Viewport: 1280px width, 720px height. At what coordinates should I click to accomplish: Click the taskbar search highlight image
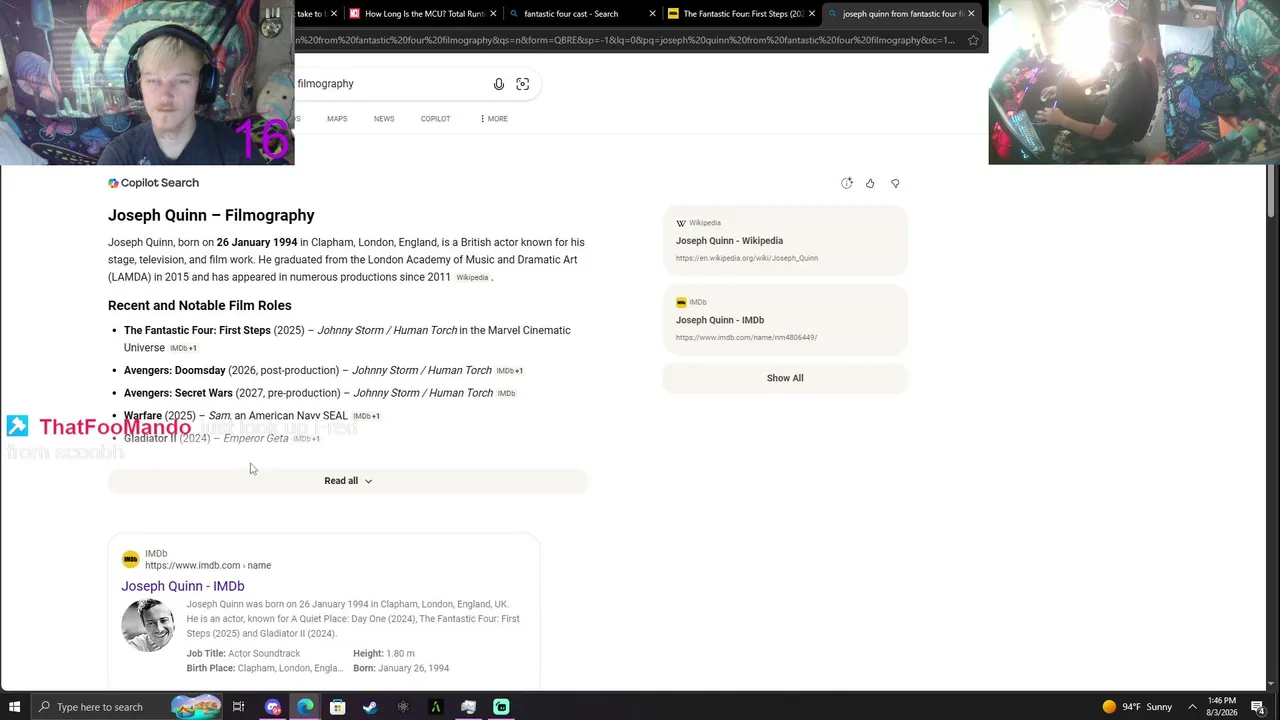(195, 707)
